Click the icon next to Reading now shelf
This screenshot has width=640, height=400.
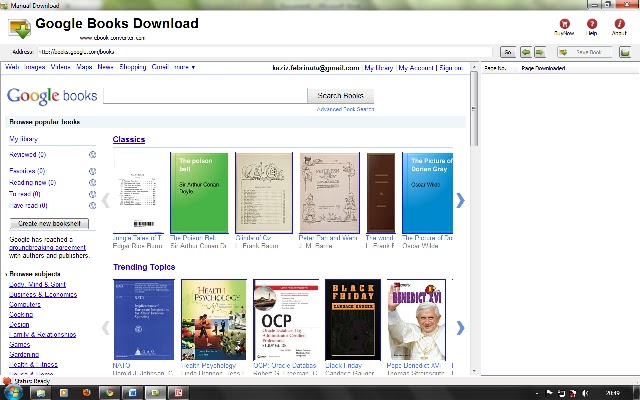pos(93,182)
